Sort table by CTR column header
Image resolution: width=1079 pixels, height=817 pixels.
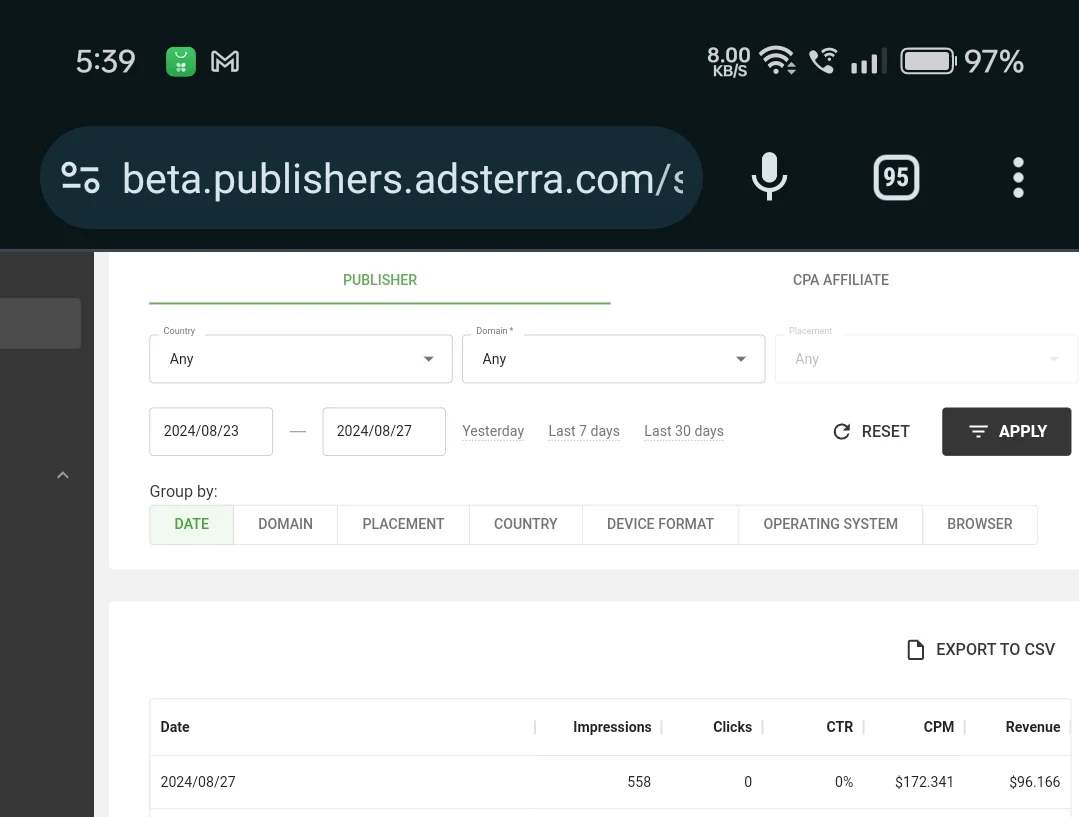point(840,727)
